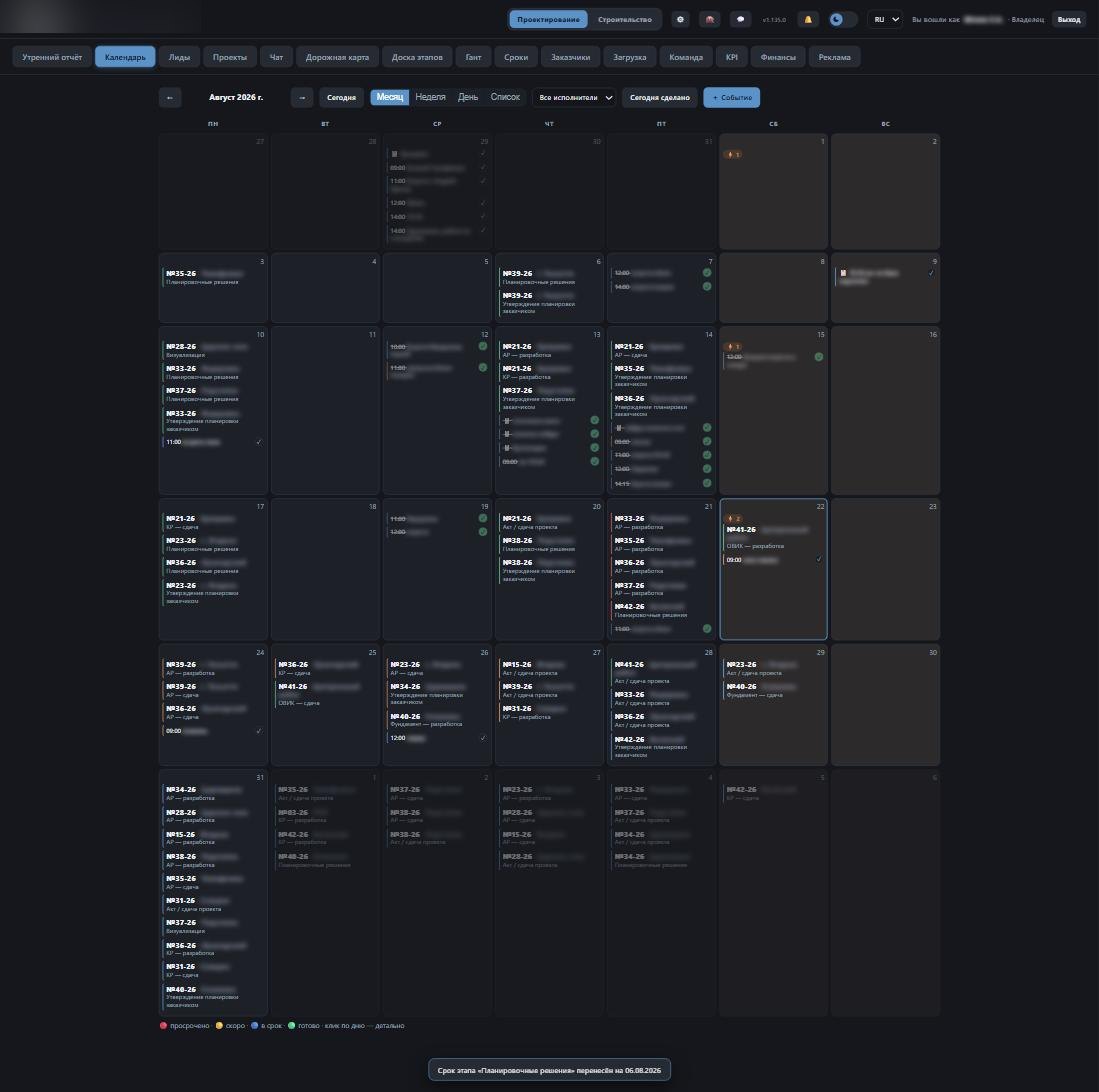Toggle green check of 14:00 event, August 7
This screenshot has width=1099, height=1092.
(706, 287)
